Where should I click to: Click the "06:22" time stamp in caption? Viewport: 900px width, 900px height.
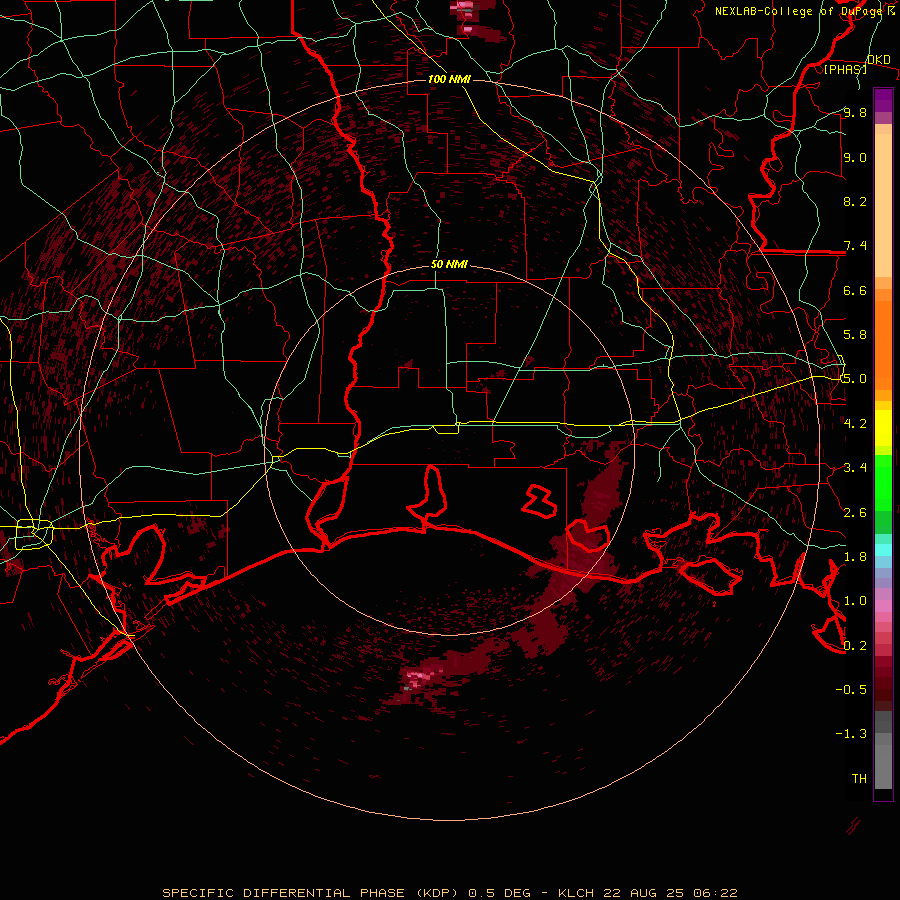pyautogui.click(x=715, y=893)
